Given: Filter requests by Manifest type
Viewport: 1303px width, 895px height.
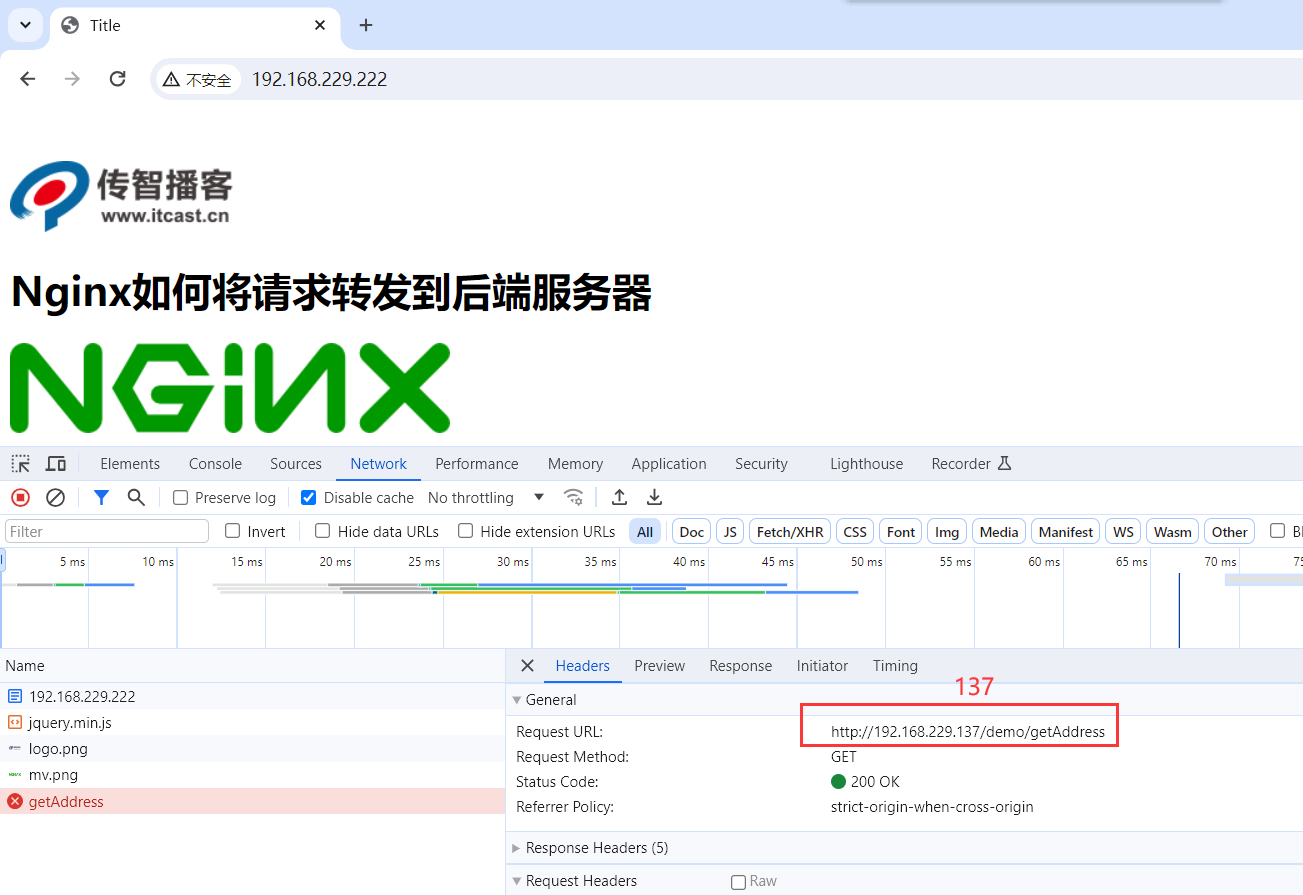Looking at the screenshot, I should point(1066,532).
